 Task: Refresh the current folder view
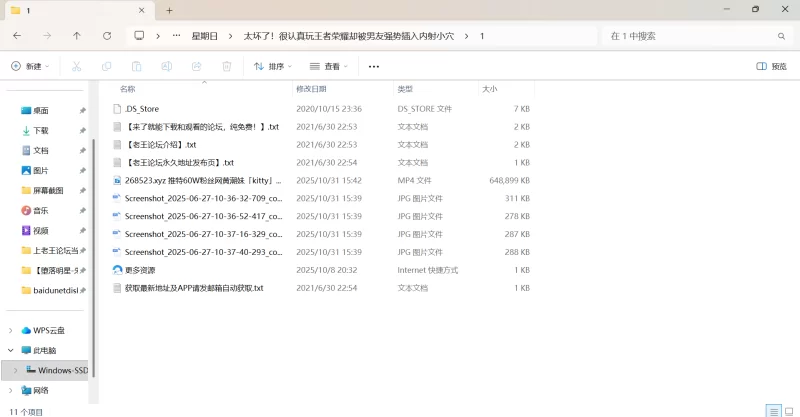107,35
